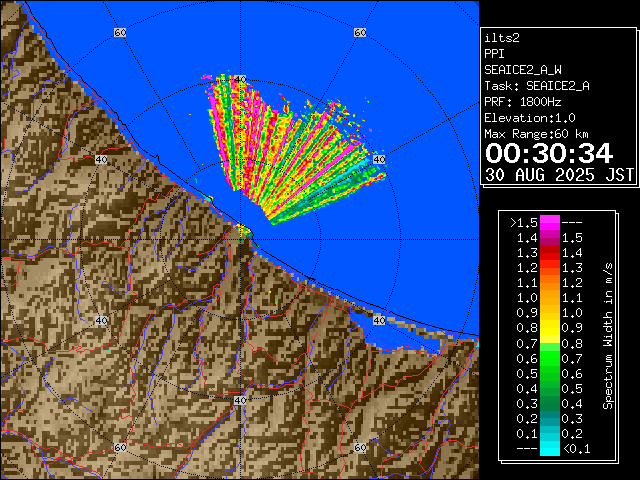
Task: Click the orange 1.0 legend color band
Action: (549, 297)
